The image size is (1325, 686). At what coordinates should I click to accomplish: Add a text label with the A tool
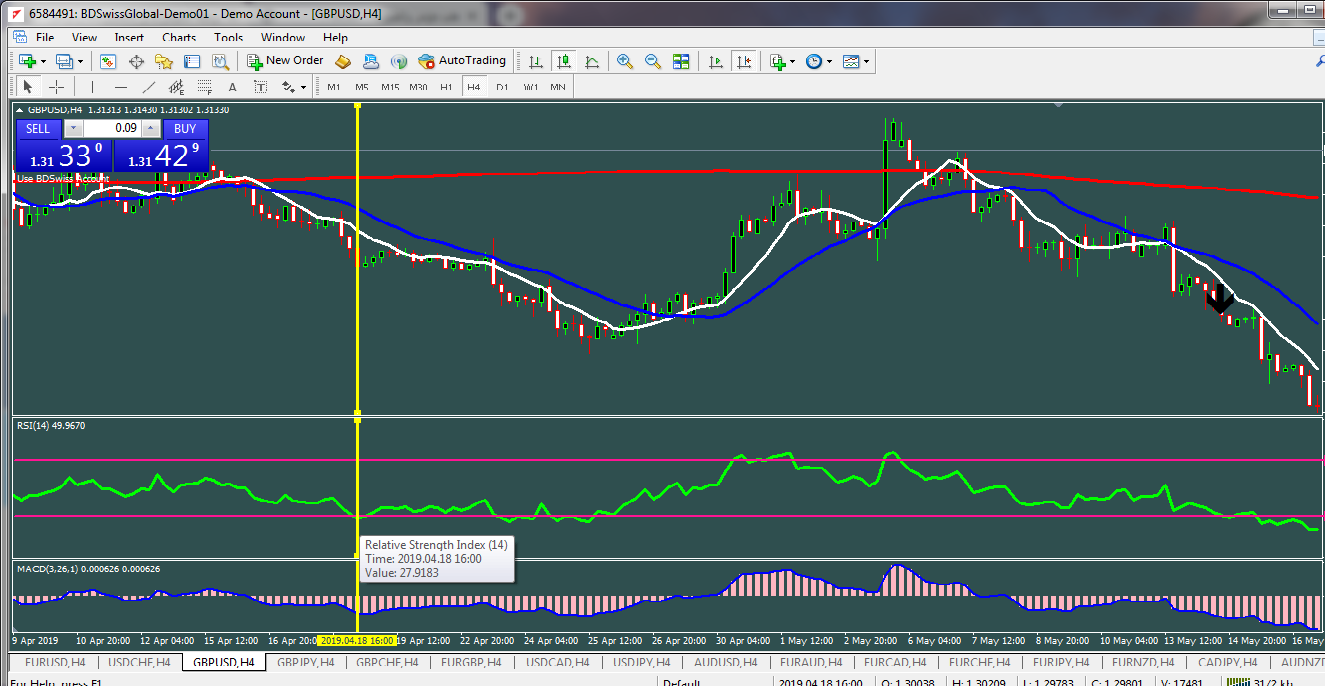(233, 87)
